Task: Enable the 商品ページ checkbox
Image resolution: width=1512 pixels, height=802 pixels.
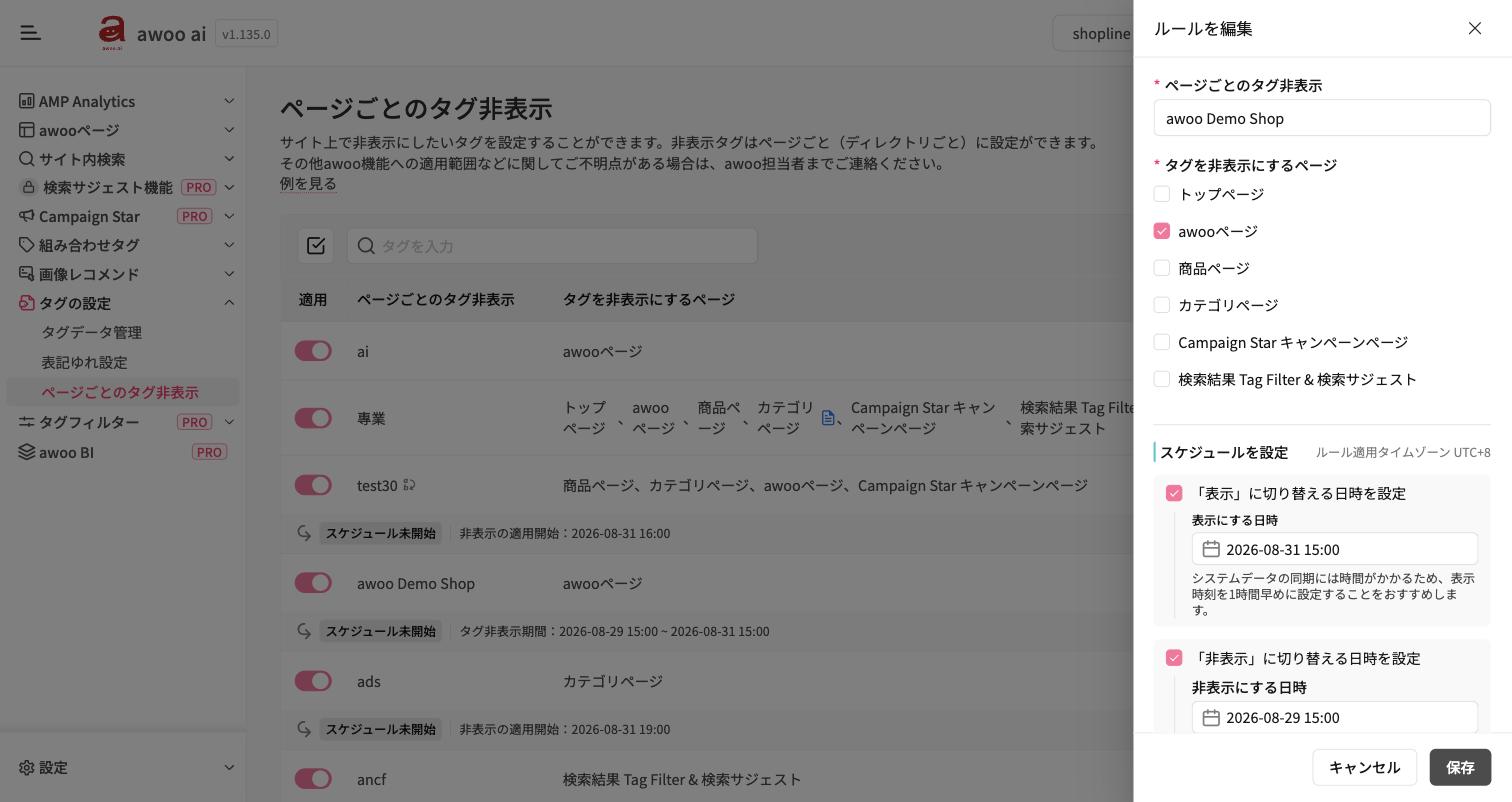Action: coord(1162,268)
